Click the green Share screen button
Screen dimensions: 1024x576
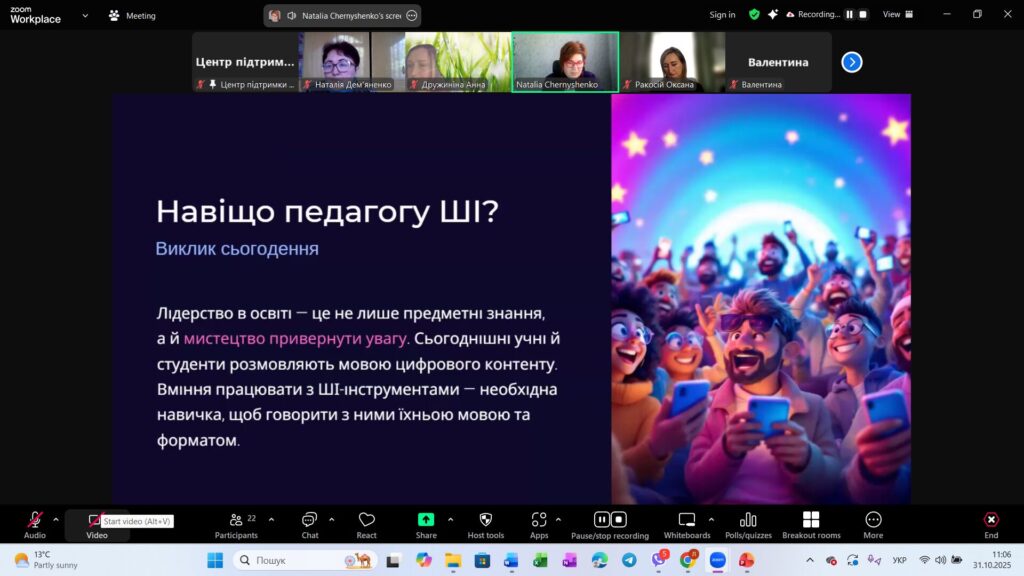tap(426, 524)
